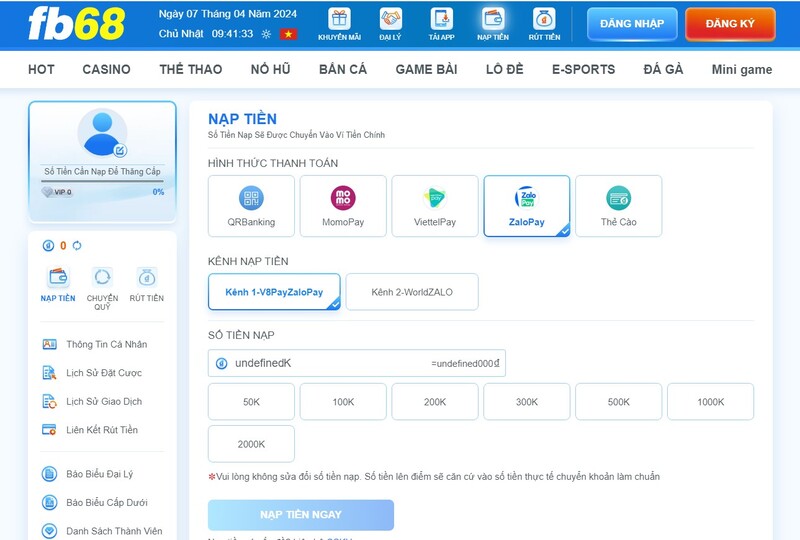Screen dimensions: 800x540
Task: Click the NẠP TIỀN NGAY button
Action: [x=301, y=514]
